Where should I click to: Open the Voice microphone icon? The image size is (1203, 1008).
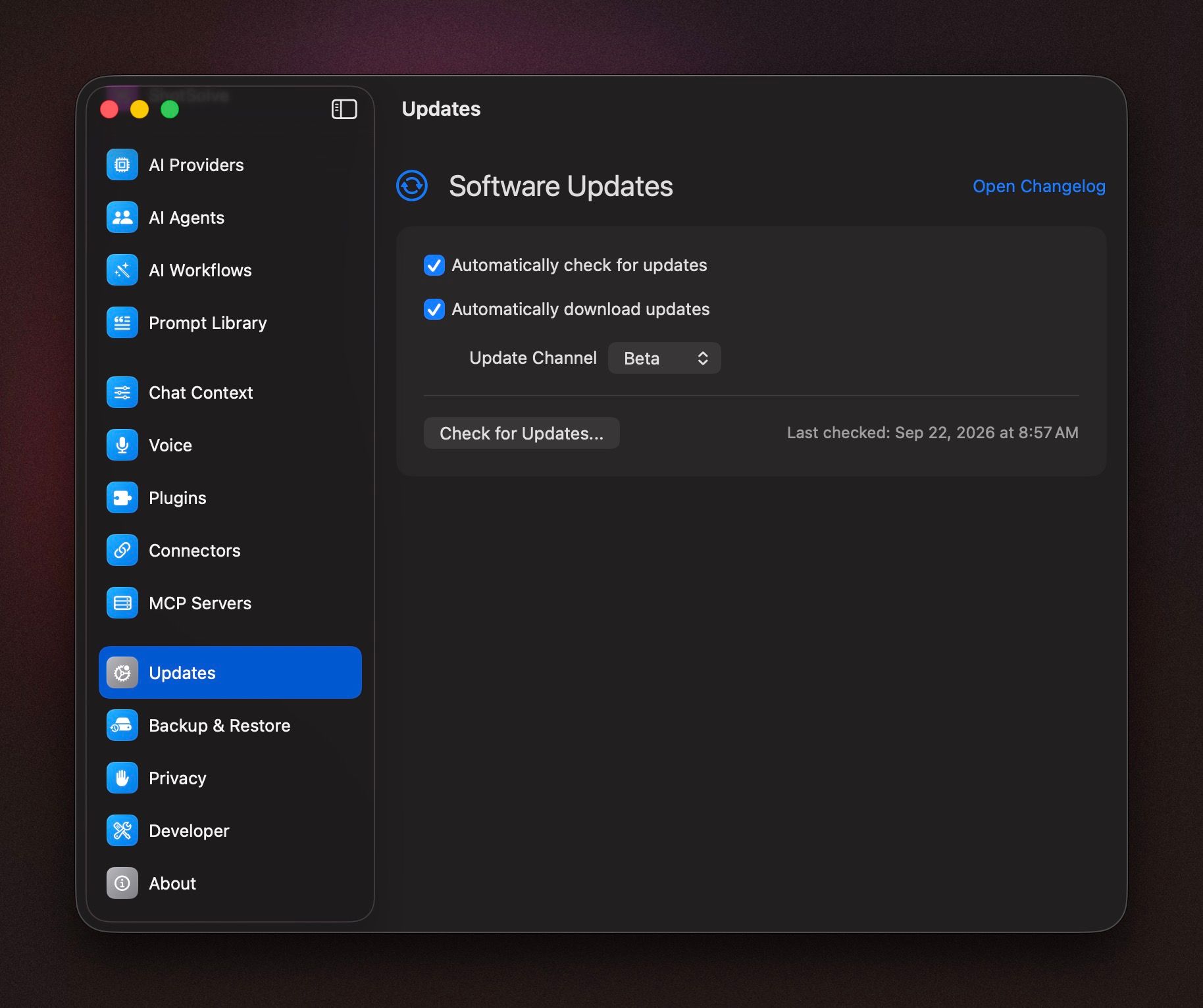122,445
